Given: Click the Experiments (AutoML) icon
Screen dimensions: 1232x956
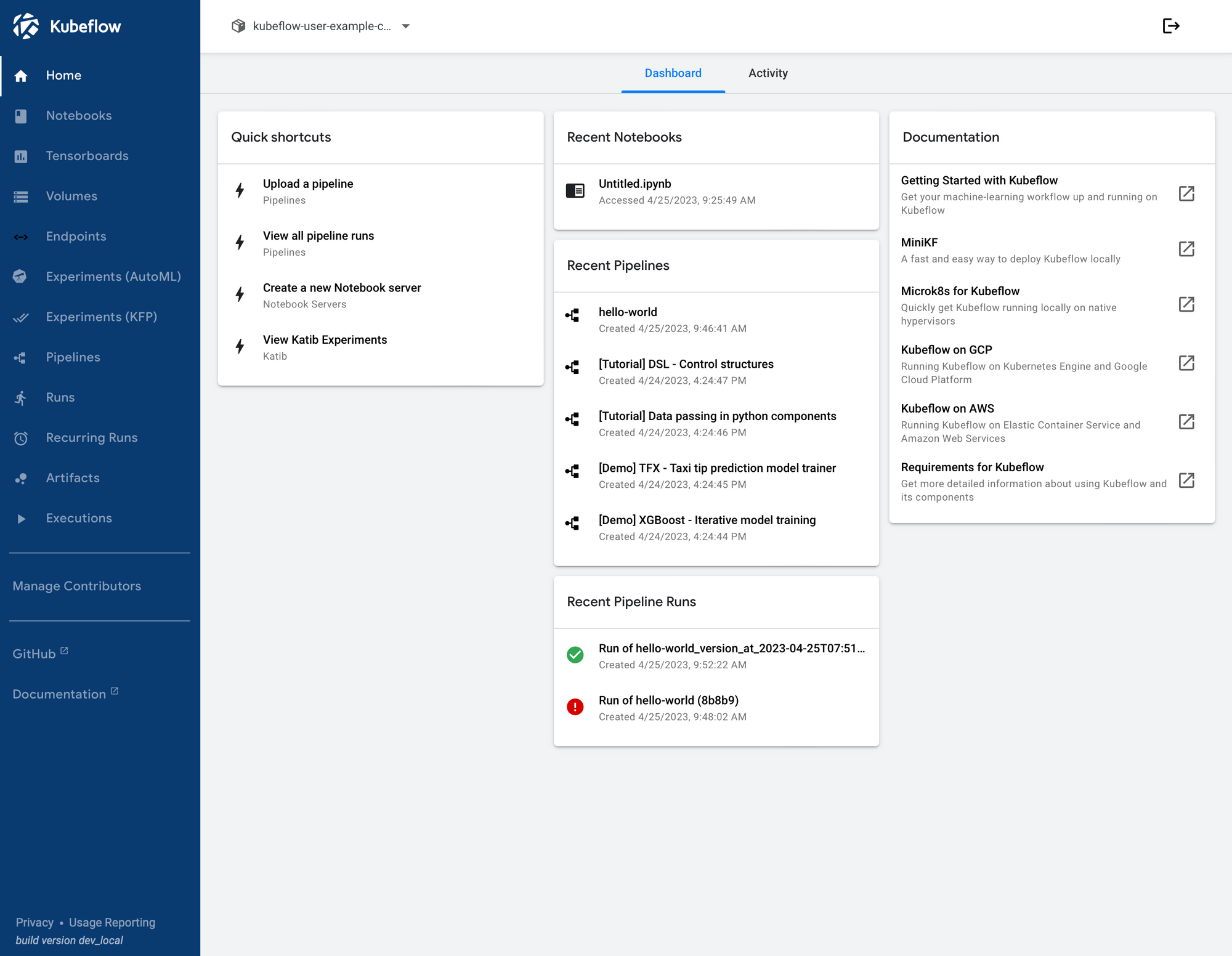Looking at the screenshot, I should (x=20, y=277).
